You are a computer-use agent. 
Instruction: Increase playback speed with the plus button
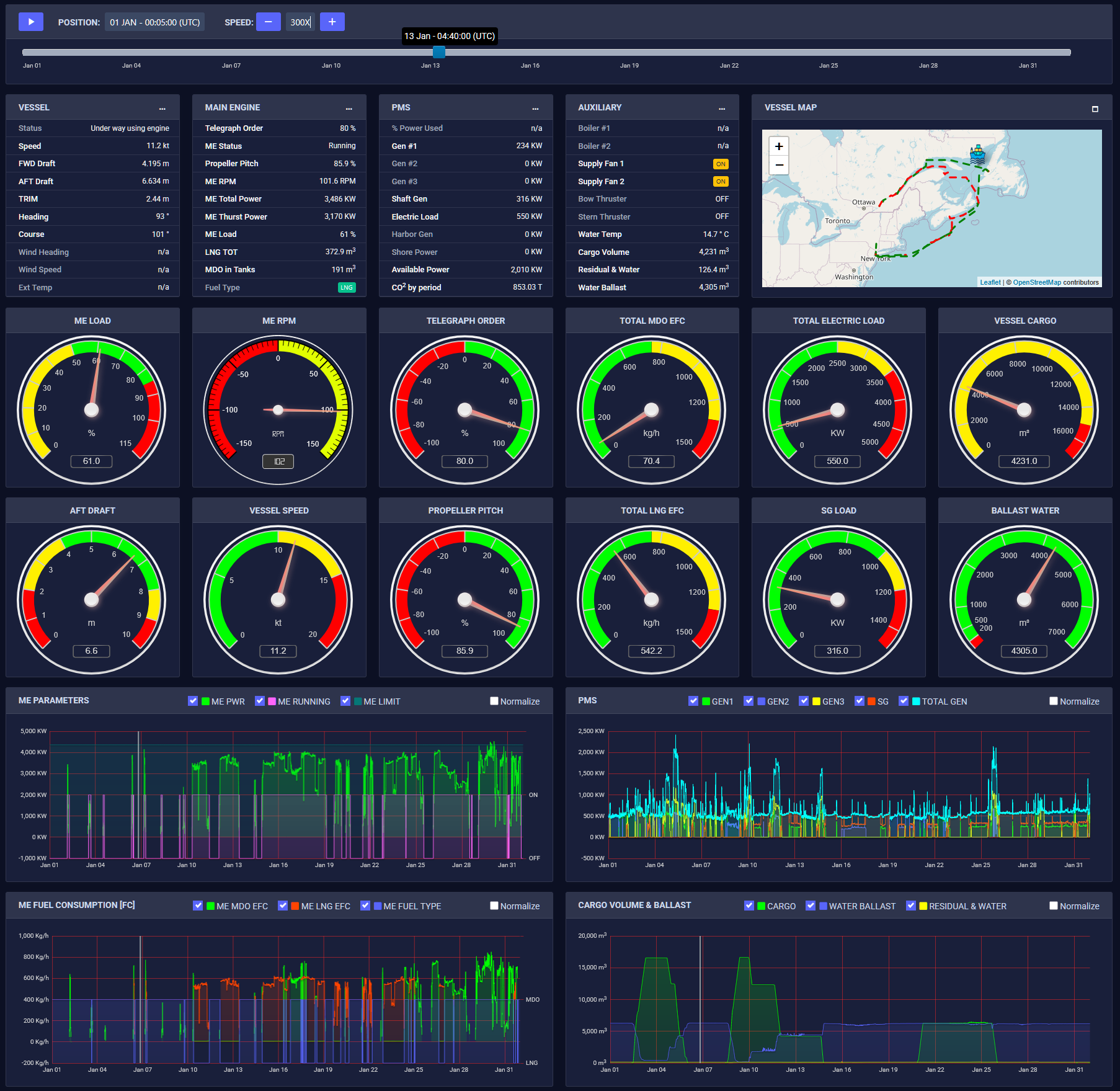pos(332,22)
